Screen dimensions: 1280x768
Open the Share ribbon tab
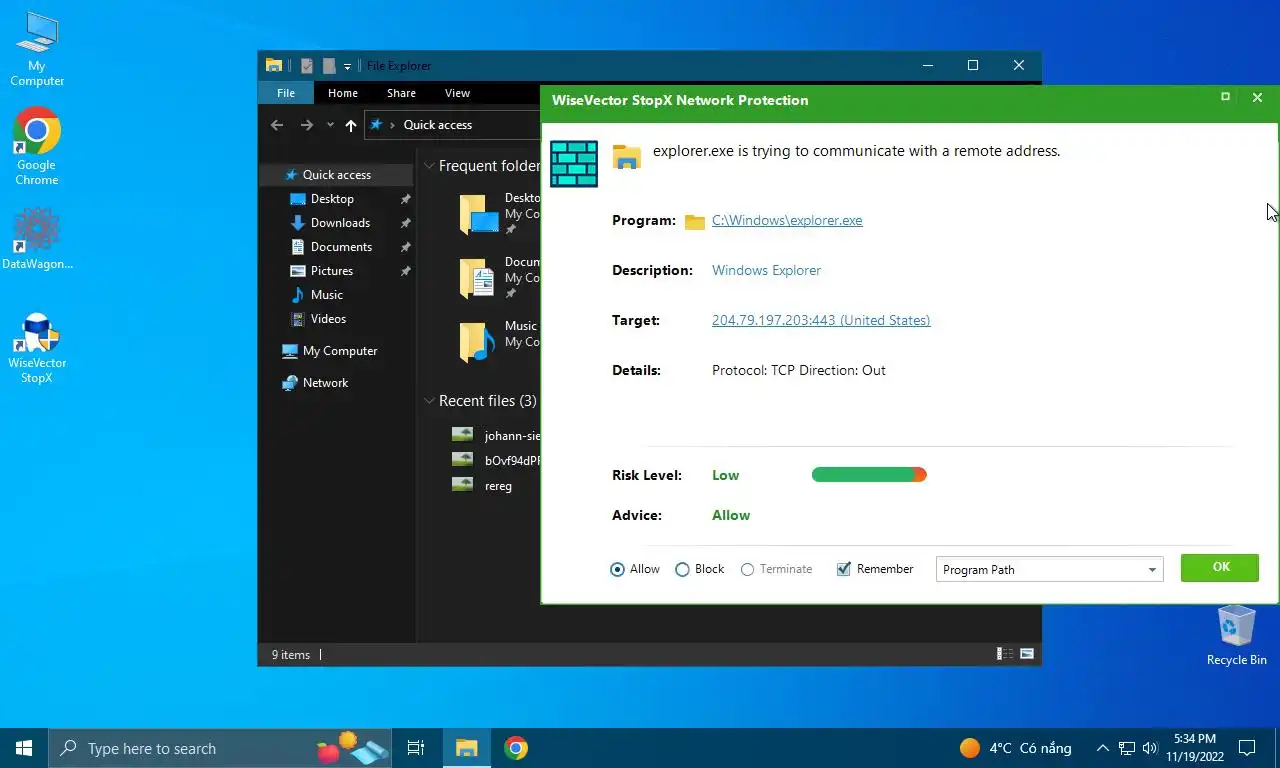401,93
